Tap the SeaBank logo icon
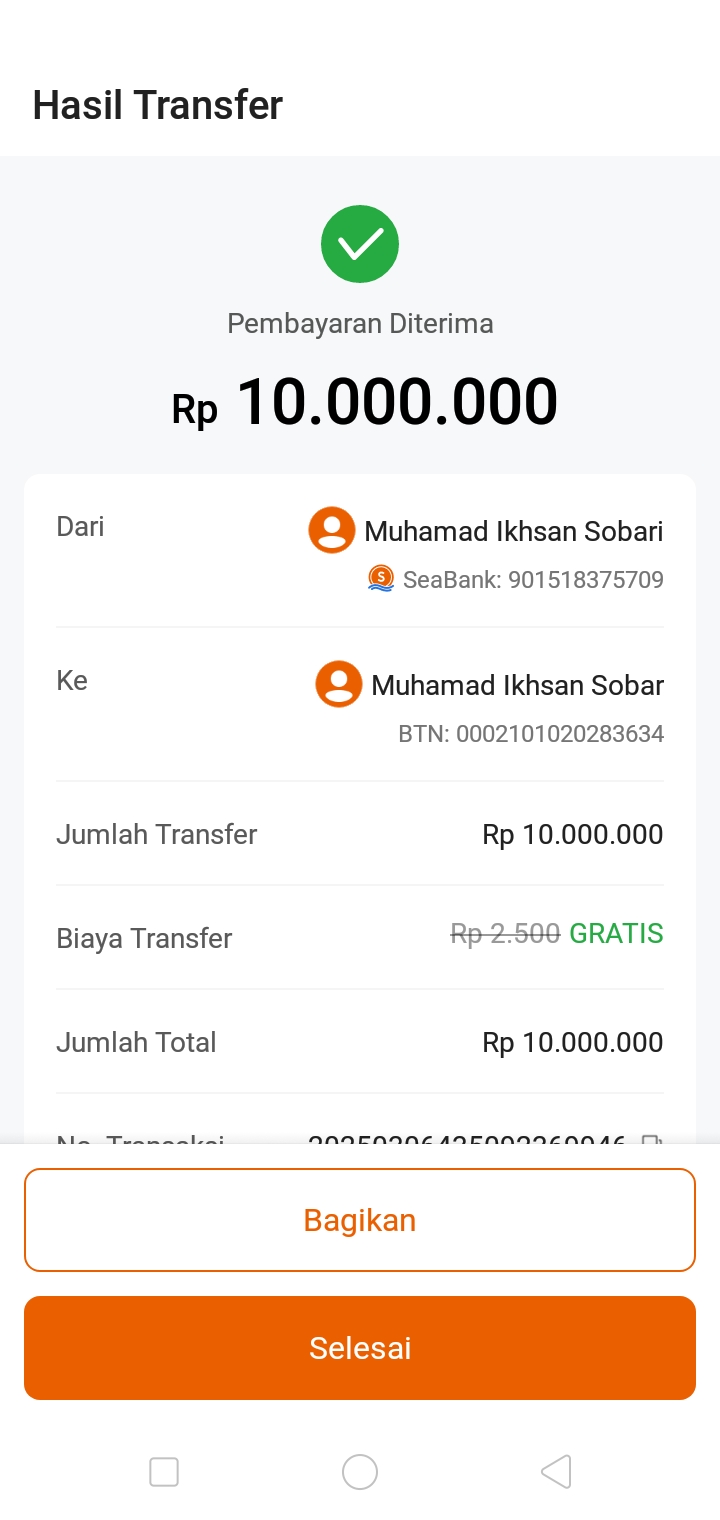The height and width of the screenshot is (1520, 720). point(381,579)
